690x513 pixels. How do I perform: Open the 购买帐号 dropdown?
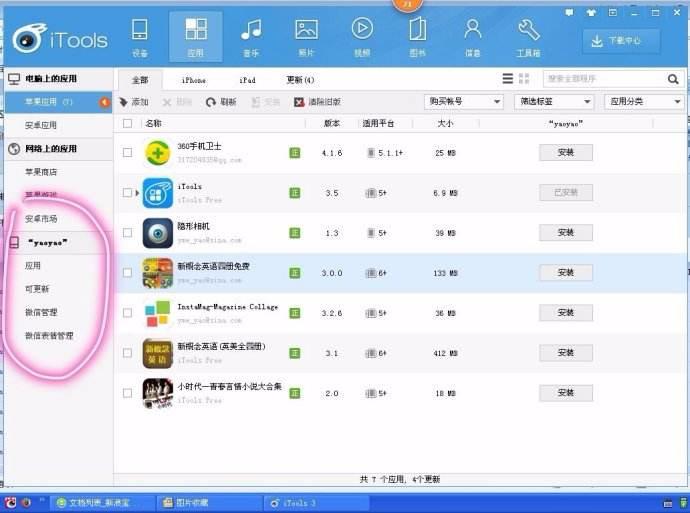tap(463, 102)
